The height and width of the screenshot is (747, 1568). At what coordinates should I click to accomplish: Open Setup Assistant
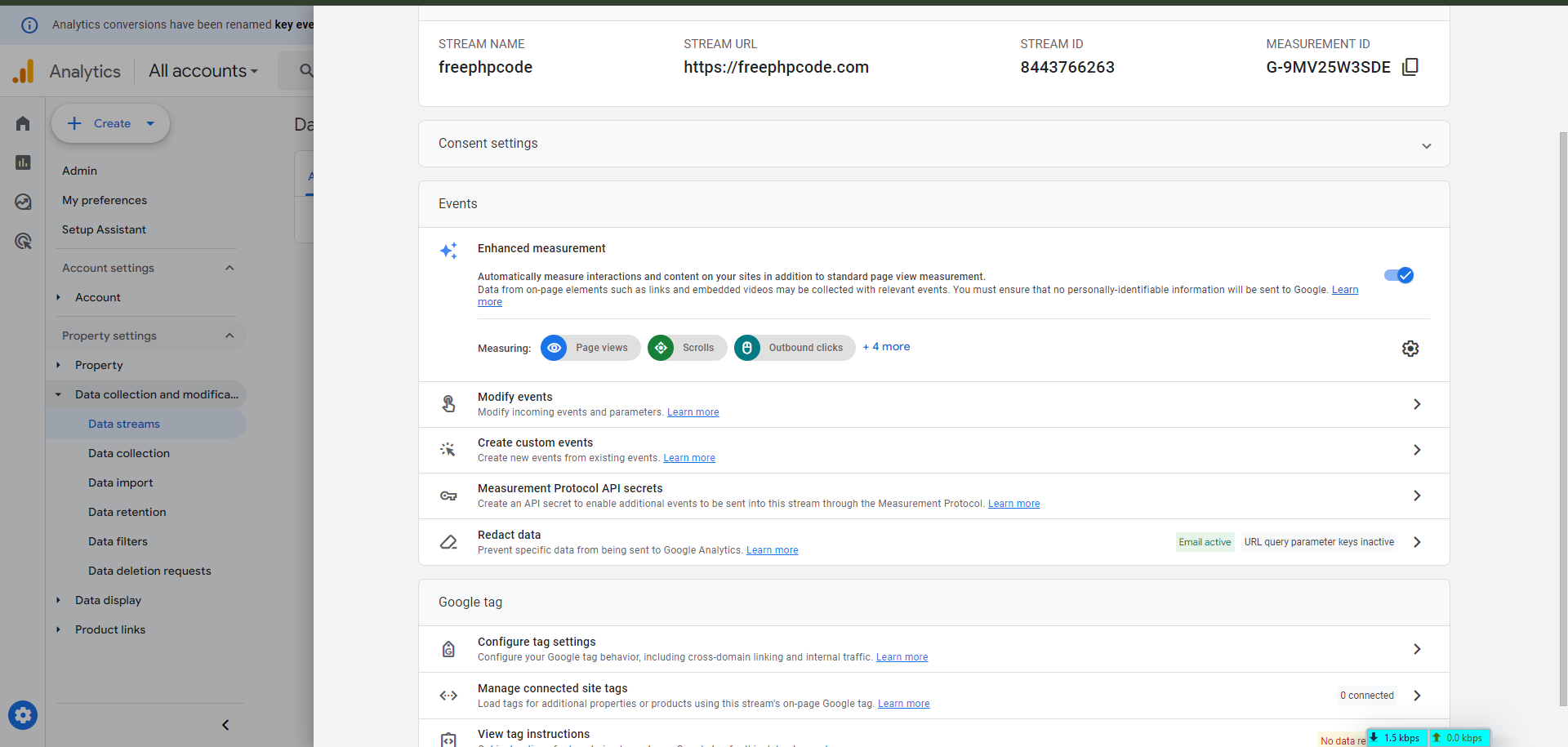104,229
